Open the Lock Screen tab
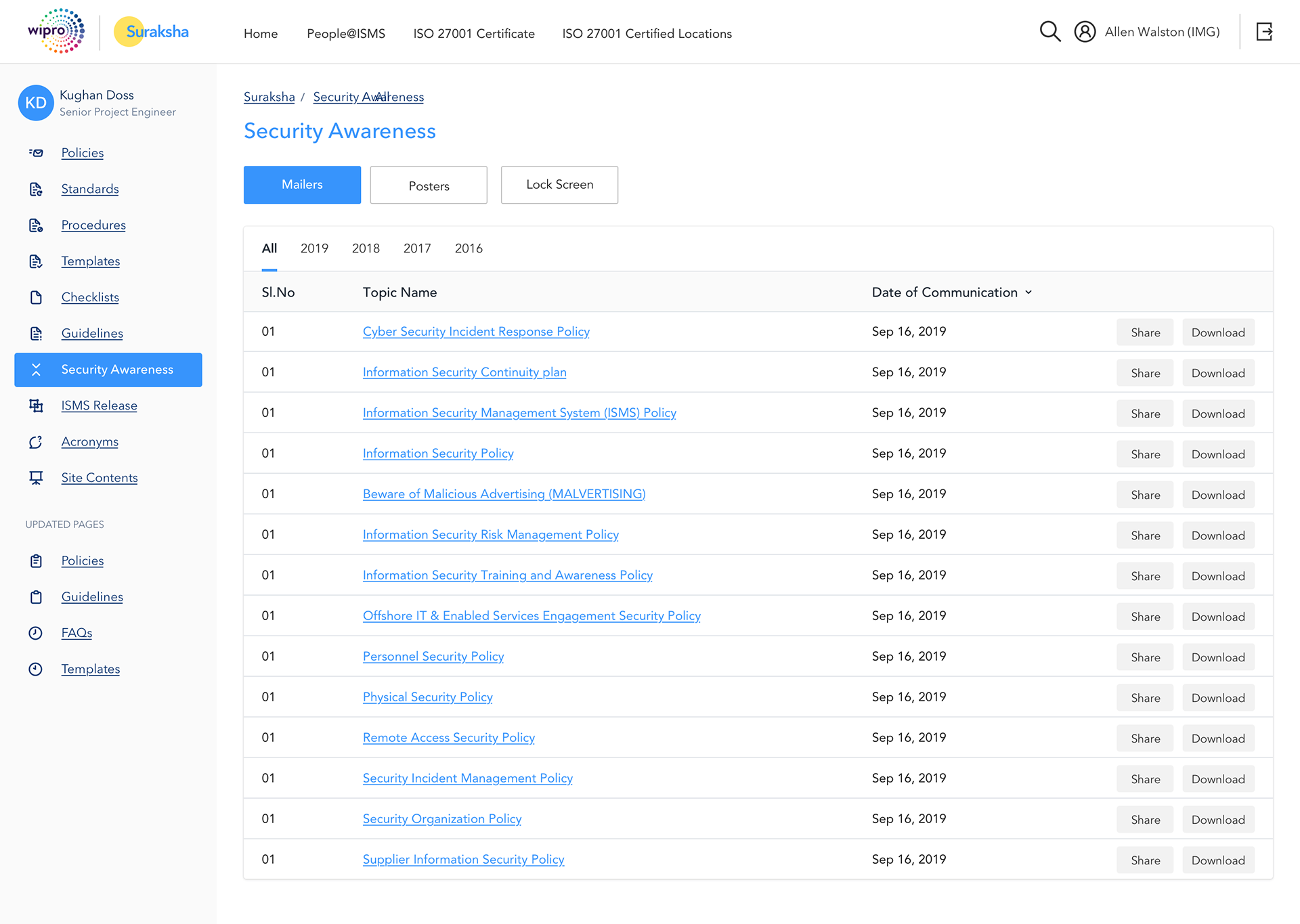 pos(559,185)
